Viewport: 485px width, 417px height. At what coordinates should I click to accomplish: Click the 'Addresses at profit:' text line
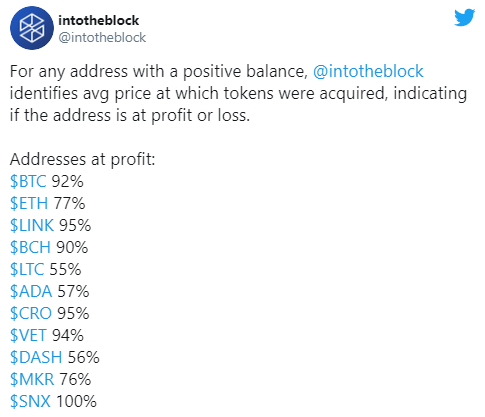[83, 159]
